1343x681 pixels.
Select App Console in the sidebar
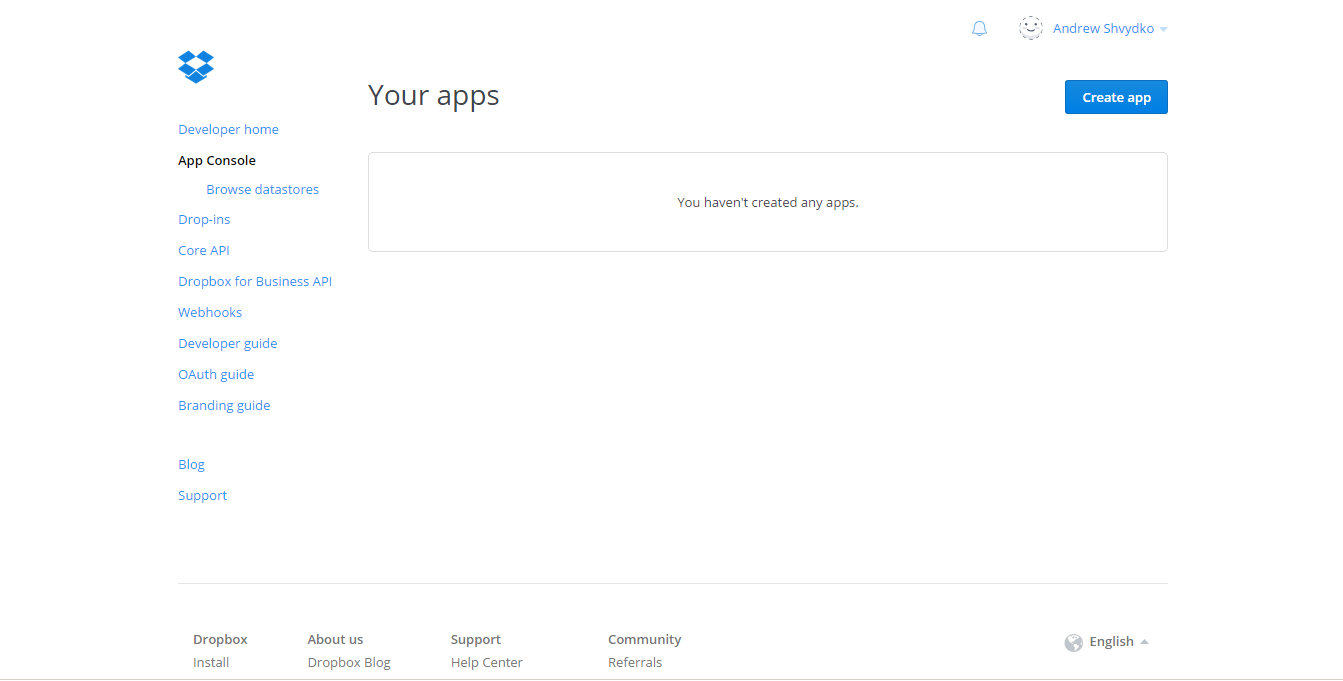(217, 160)
